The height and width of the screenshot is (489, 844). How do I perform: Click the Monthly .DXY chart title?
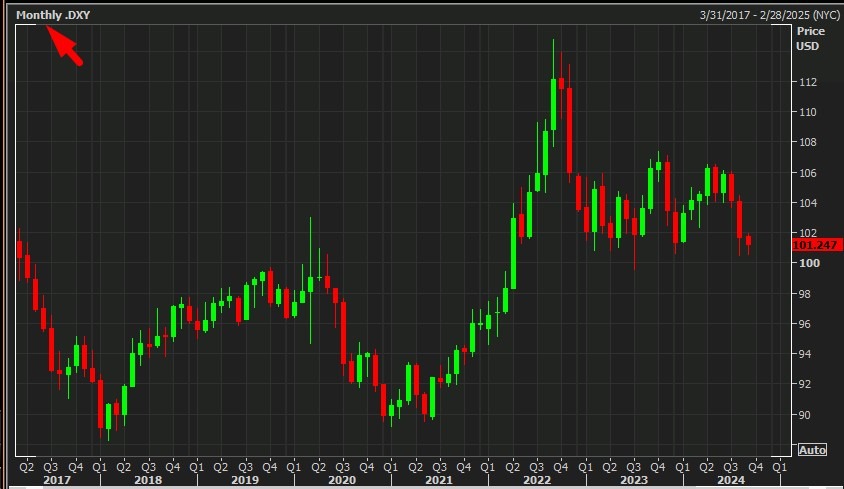tap(53, 15)
